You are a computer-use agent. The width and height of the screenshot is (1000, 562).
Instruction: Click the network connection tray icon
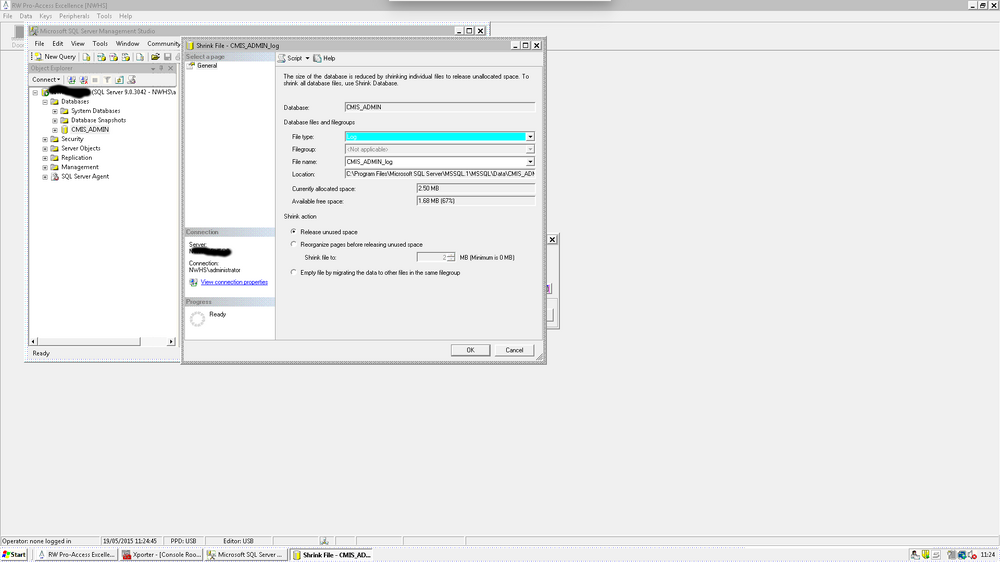pos(962,555)
